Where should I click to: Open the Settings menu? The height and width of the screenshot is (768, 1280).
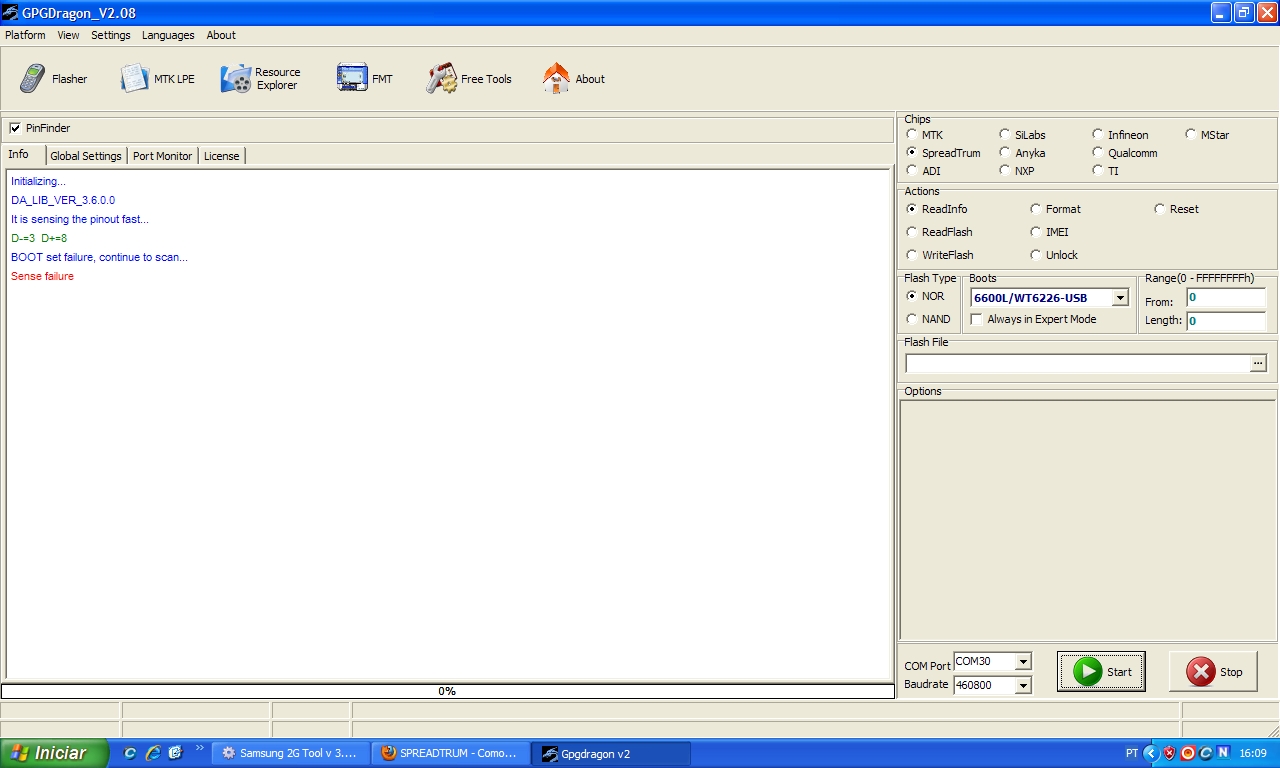[111, 35]
